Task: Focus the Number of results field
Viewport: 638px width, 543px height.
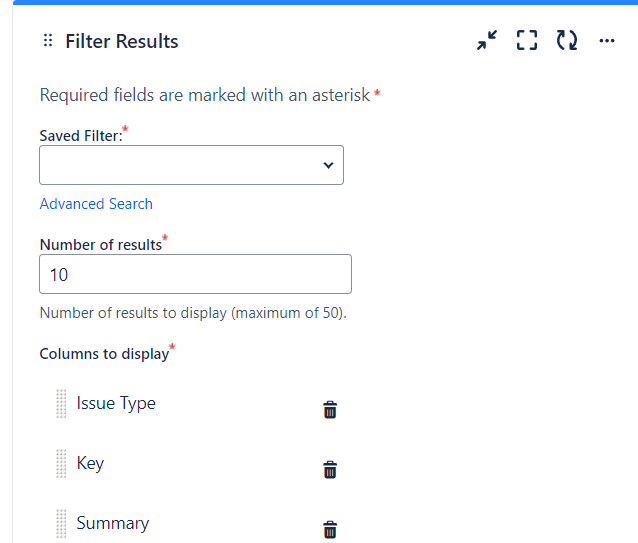Action: 195,274
